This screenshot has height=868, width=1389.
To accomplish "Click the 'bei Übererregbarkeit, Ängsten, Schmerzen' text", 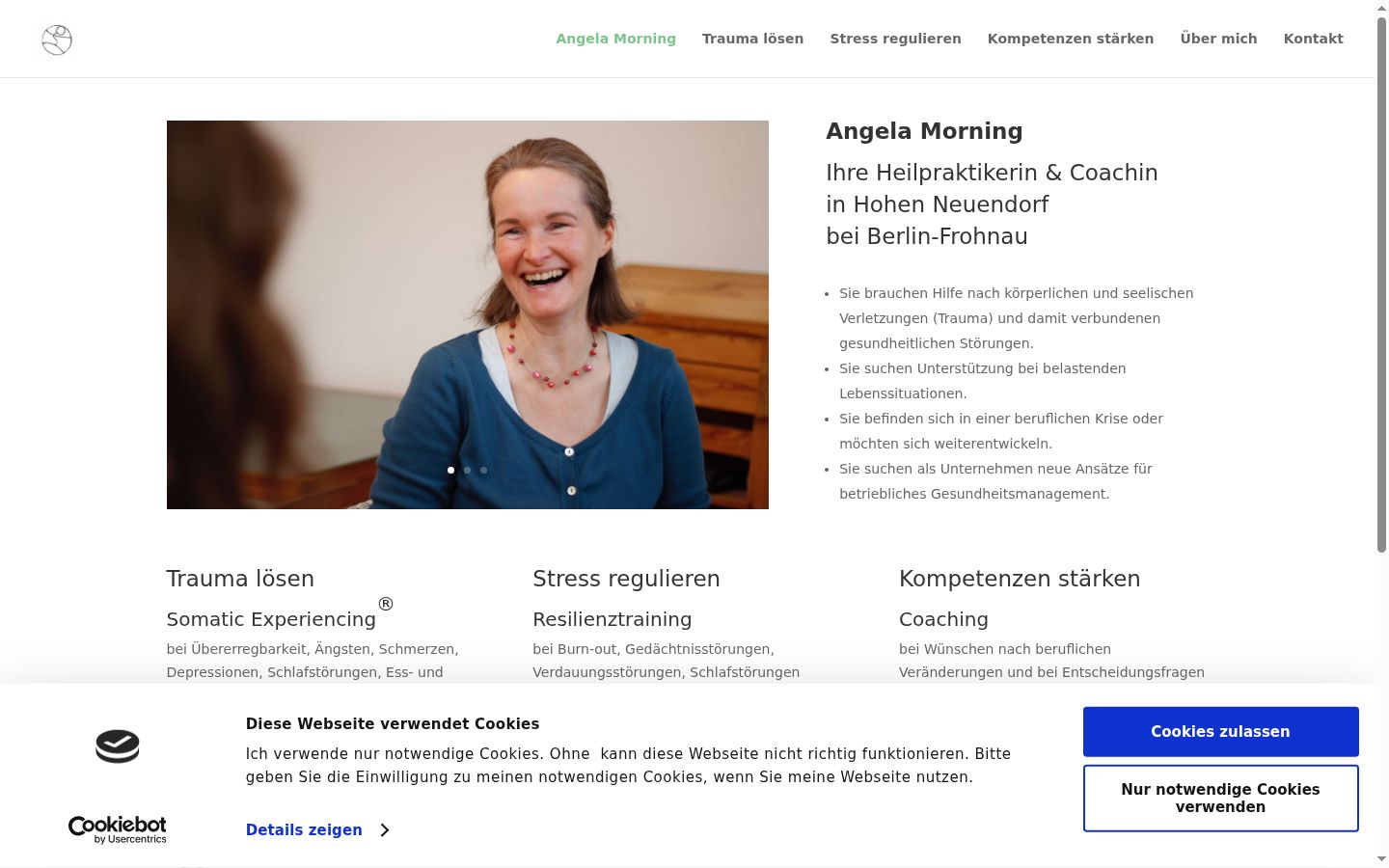I will (313, 649).
